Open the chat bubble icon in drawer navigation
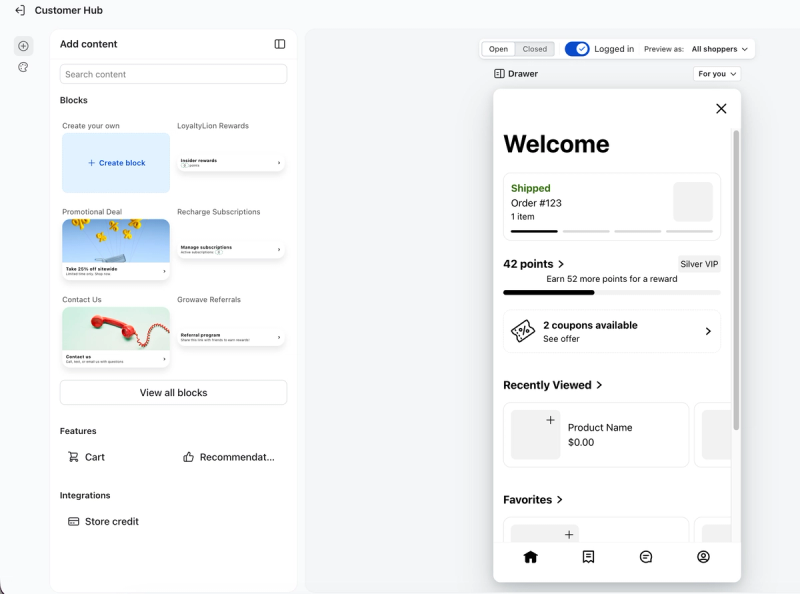The image size is (800, 594). pyautogui.click(x=646, y=557)
